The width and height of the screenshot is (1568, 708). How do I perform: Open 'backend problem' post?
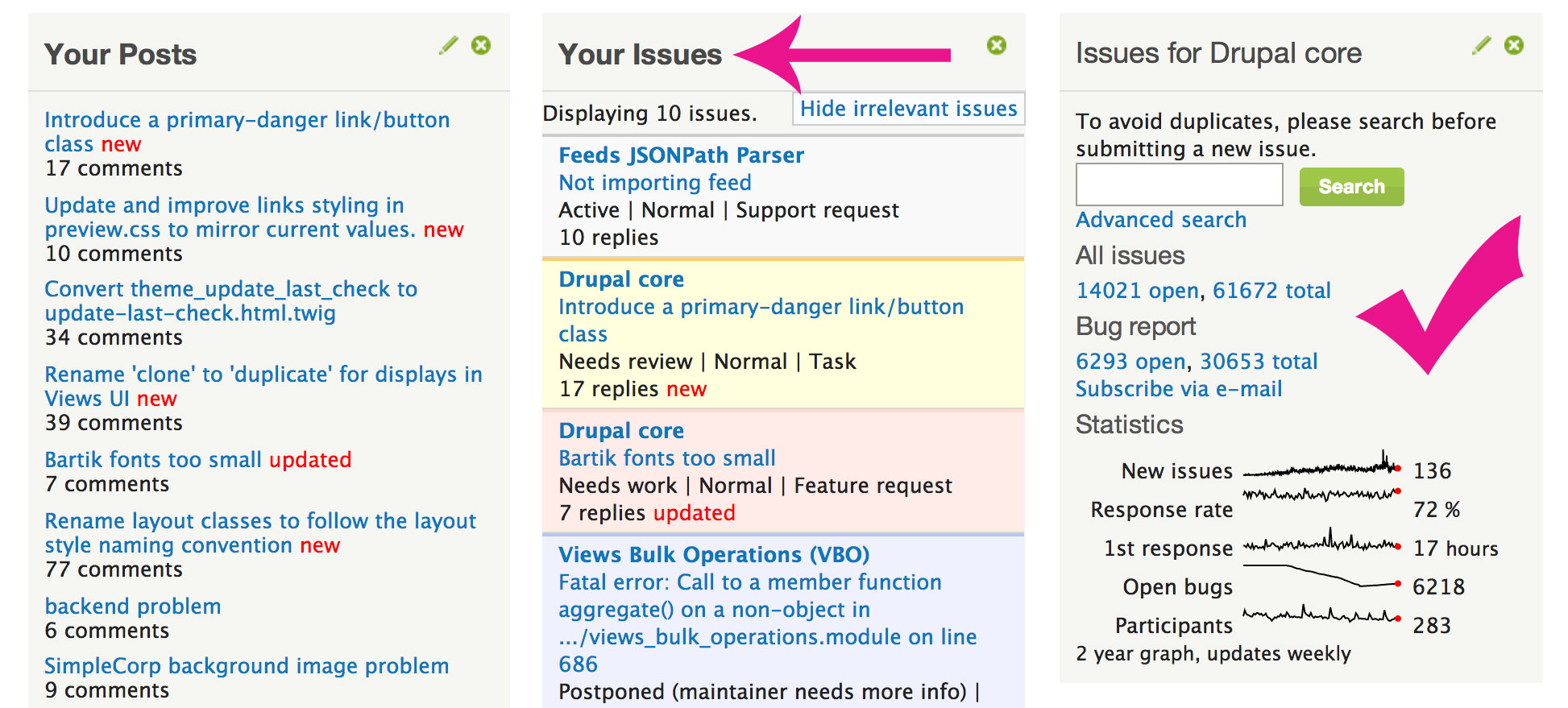pos(133,607)
